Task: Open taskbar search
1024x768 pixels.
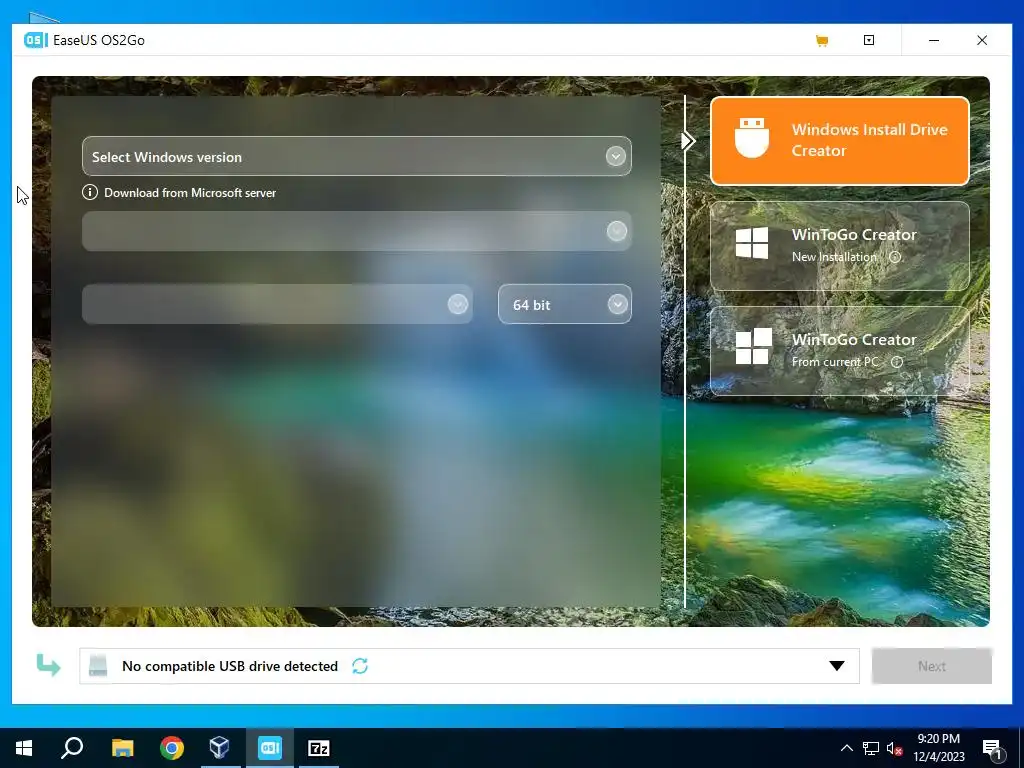Action: point(72,748)
